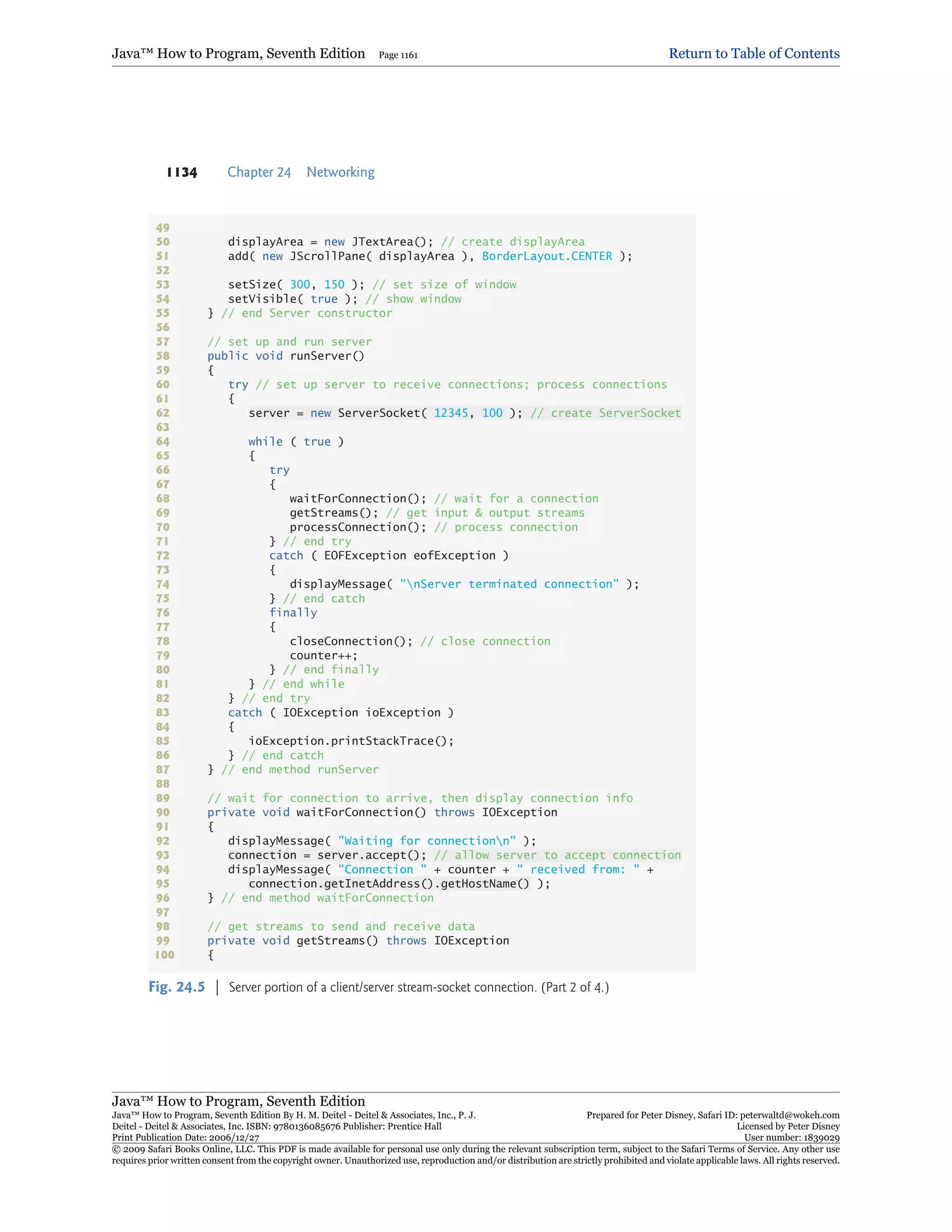Click the footer title Java How to Program
The image size is (952, 1232).
pos(238,1100)
